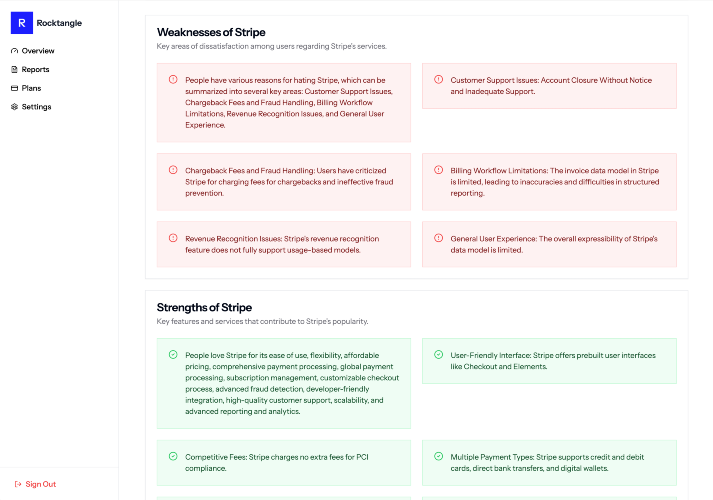Click the Reports document icon
Viewport: 713px width, 500px height.
pyautogui.click(x=15, y=70)
